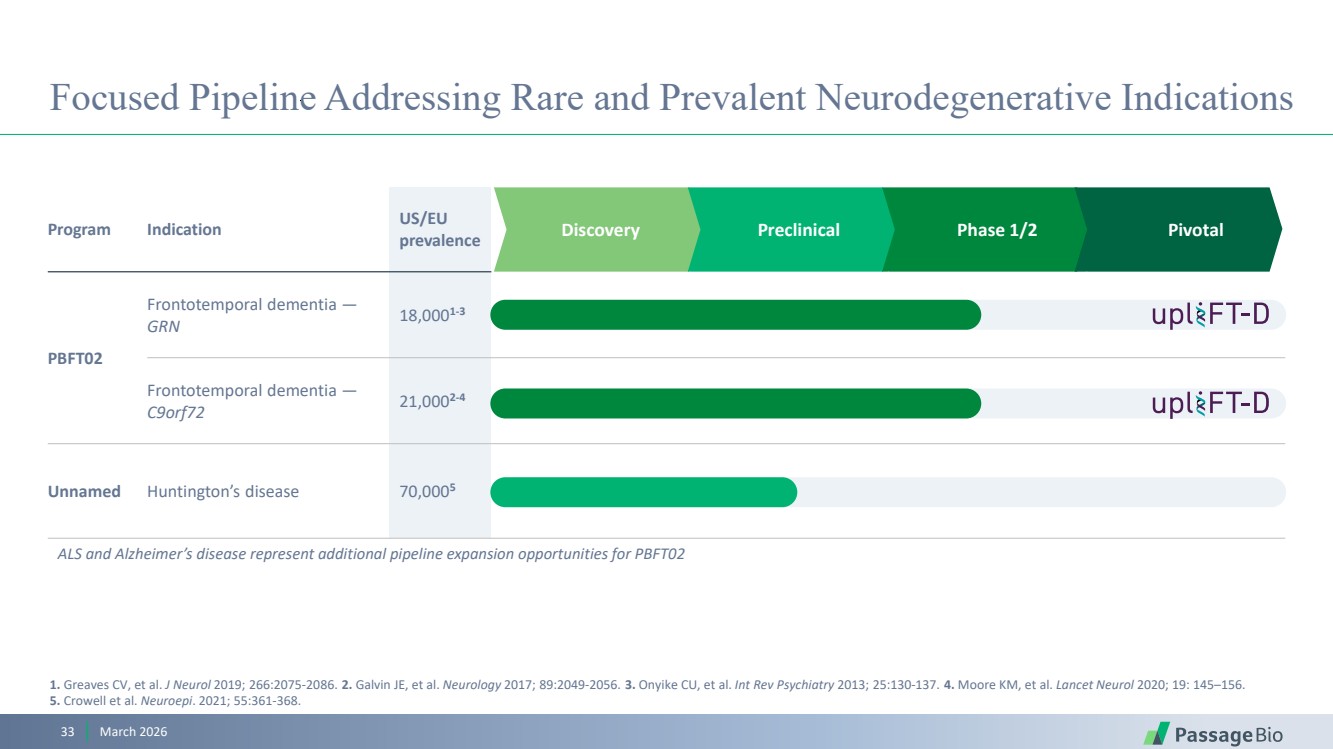Click the ALS and Alzheimer's expansion note
1333x749 pixels.
[371, 555]
